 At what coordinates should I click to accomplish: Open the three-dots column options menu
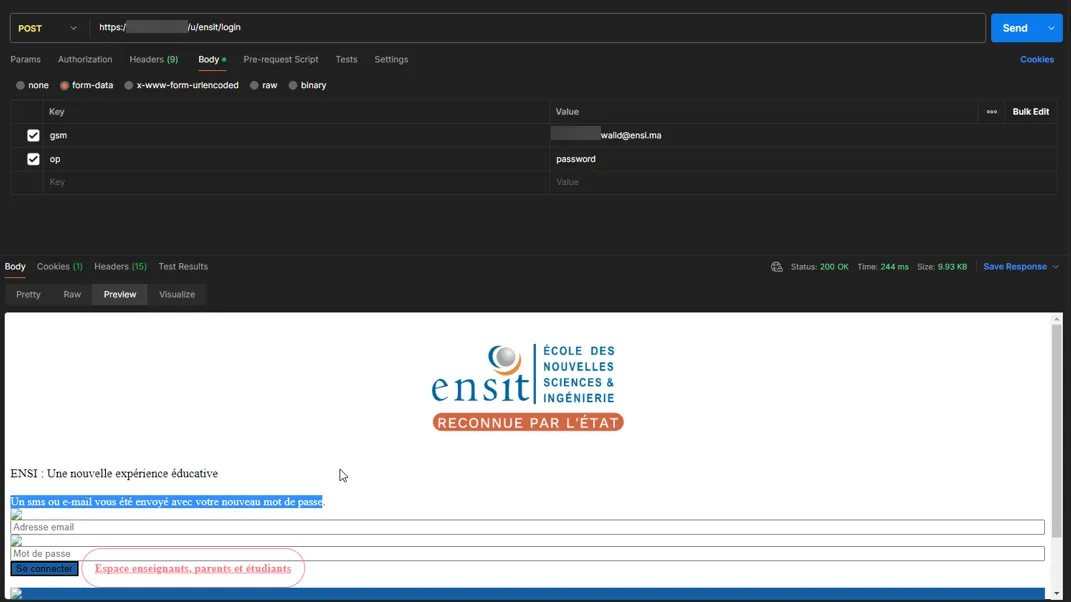(x=991, y=112)
